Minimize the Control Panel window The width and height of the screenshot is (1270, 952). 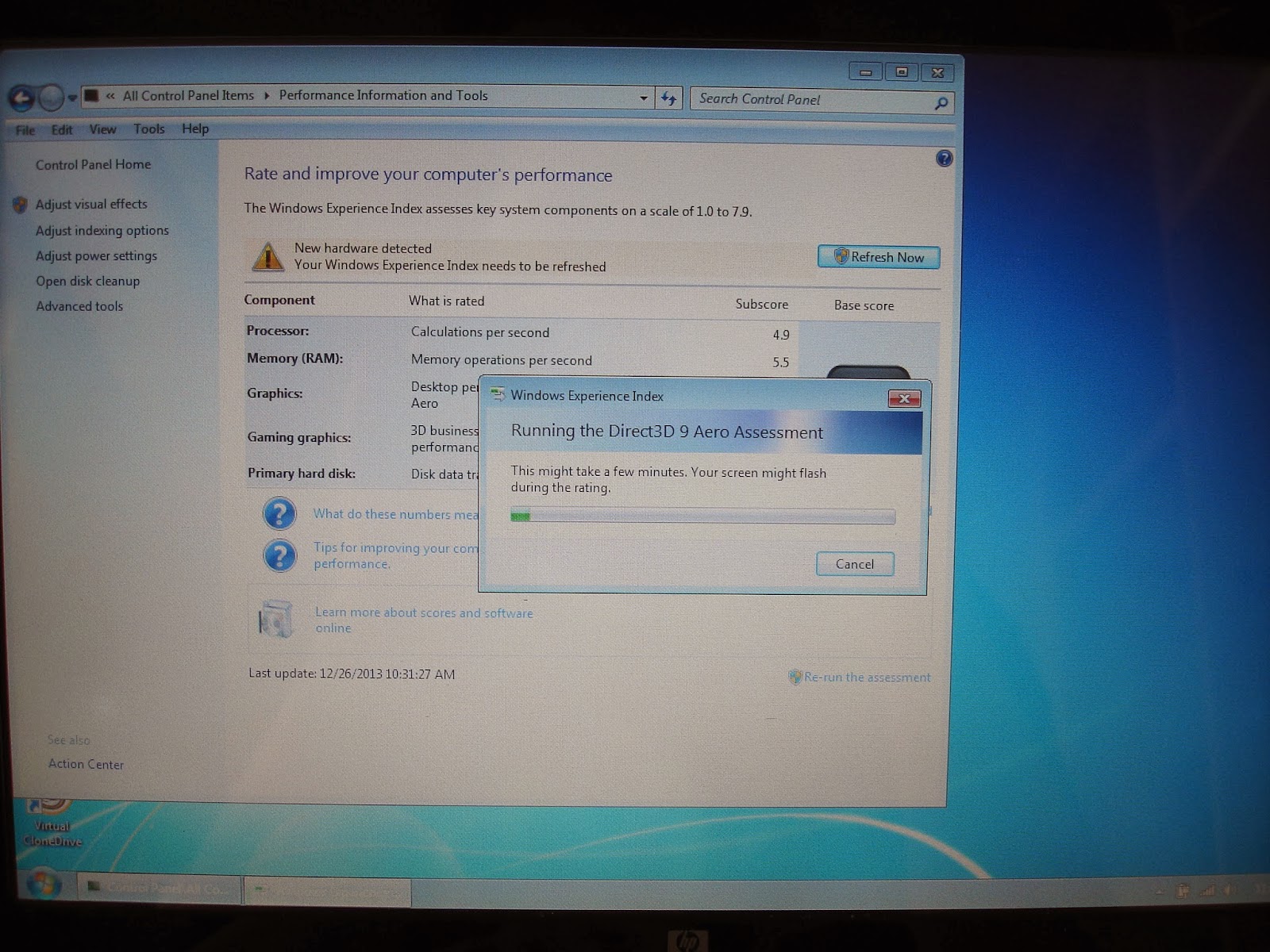tap(865, 72)
